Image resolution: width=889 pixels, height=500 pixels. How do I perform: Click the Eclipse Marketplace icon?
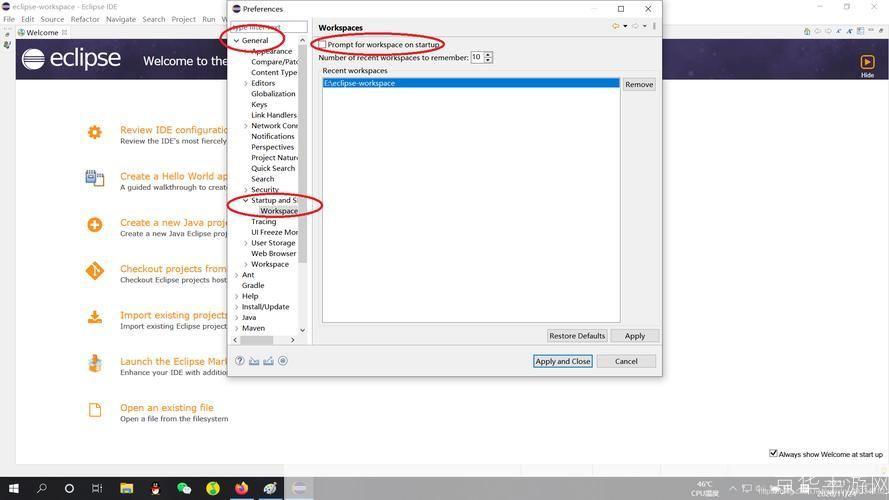95,363
